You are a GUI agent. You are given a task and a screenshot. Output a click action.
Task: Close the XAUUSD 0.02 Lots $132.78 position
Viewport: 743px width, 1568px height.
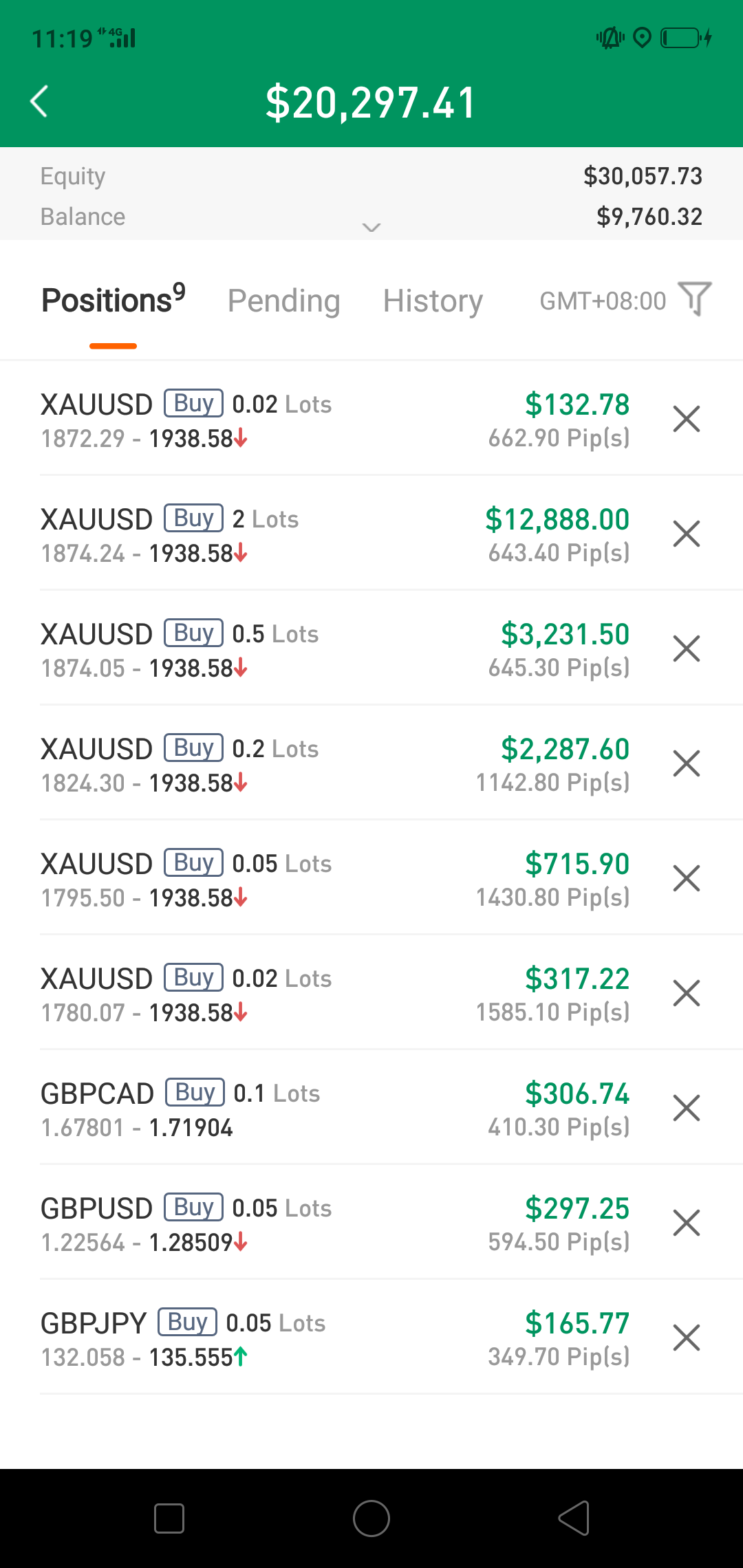pyautogui.click(x=687, y=419)
